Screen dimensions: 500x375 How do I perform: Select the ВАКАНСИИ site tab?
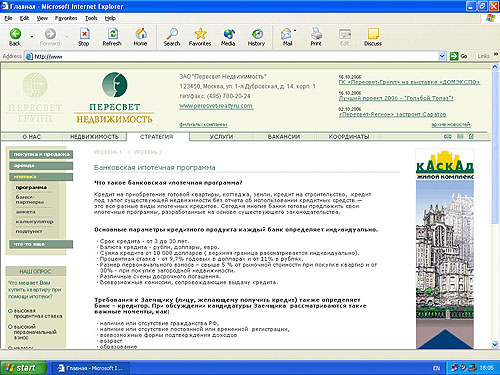click(284, 137)
